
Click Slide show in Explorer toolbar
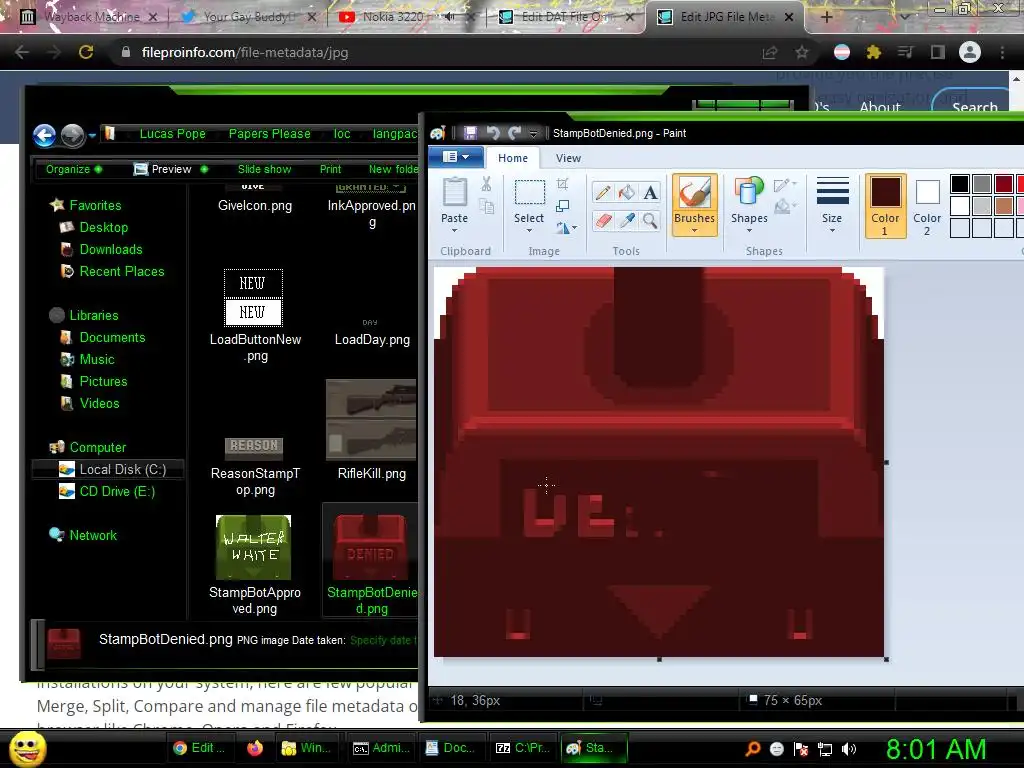pyautogui.click(x=264, y=169)
